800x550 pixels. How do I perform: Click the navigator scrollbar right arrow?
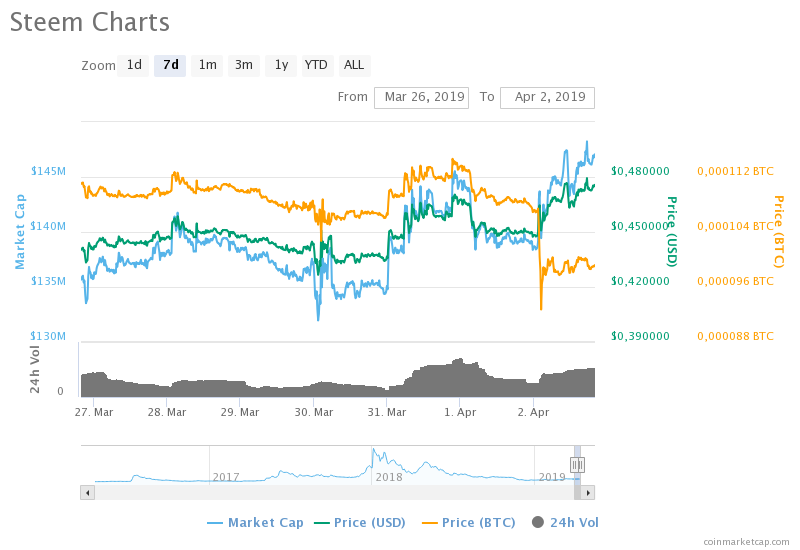[x=588, y=492]
